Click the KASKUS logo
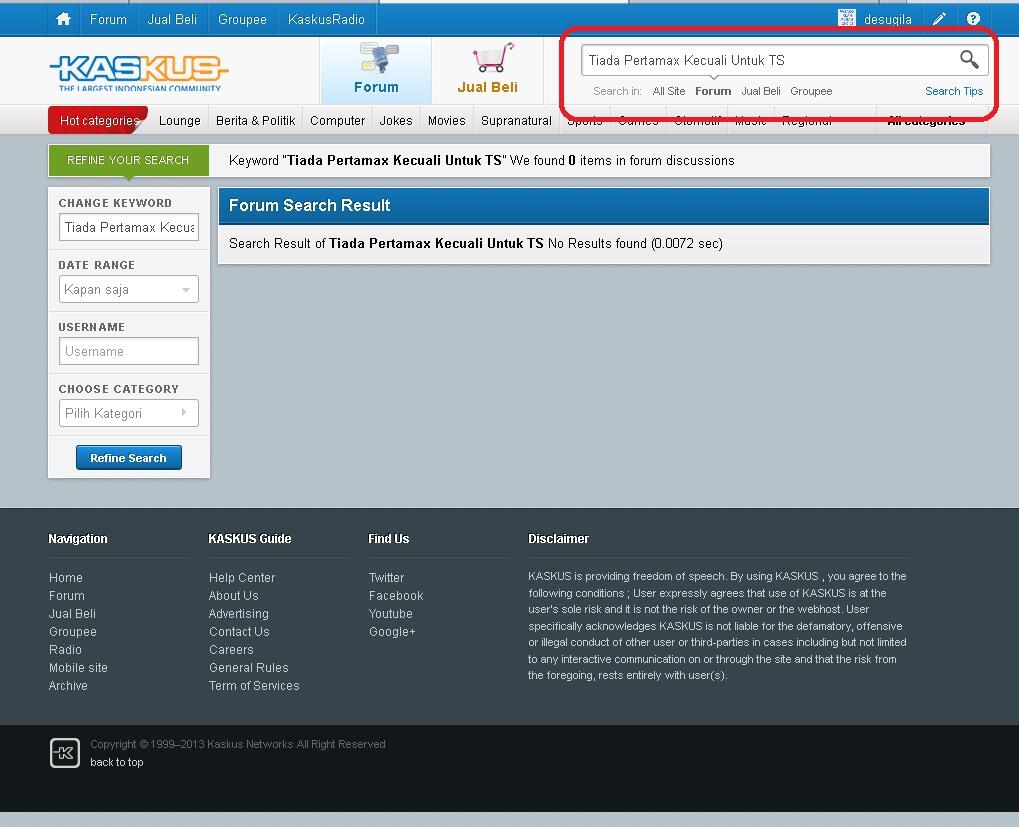1019x827 pixels. tap(139, 72)
